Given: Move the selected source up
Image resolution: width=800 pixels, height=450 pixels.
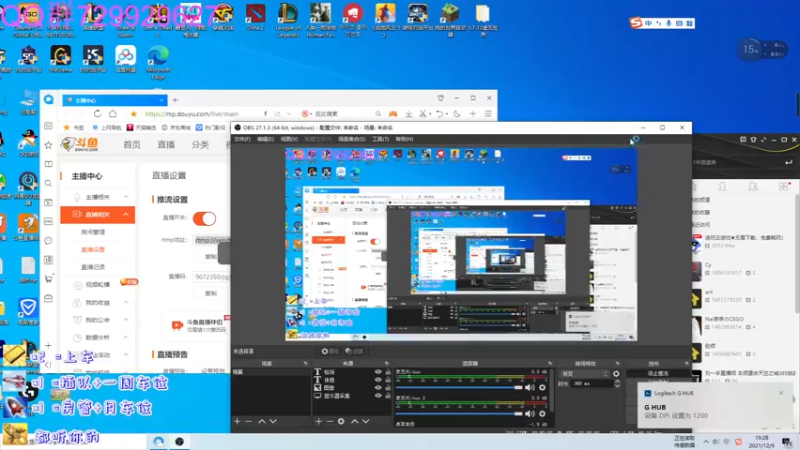Looking at the screenshot, I should point(354,421).
